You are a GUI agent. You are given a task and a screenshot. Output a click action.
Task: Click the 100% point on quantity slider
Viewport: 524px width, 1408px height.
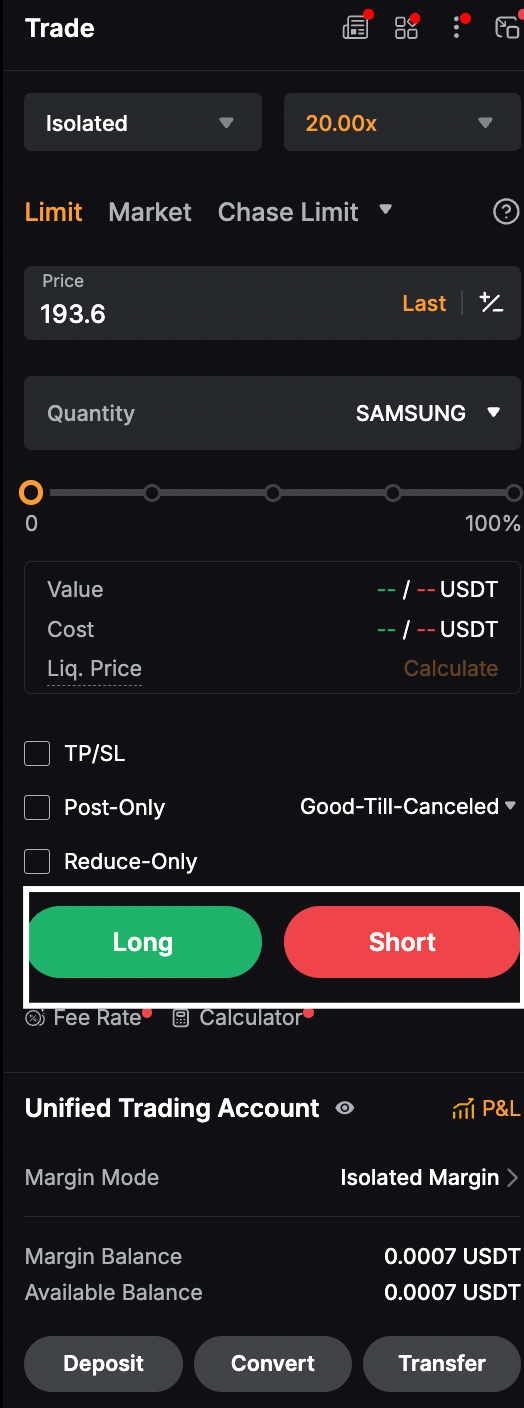point(514,493)
